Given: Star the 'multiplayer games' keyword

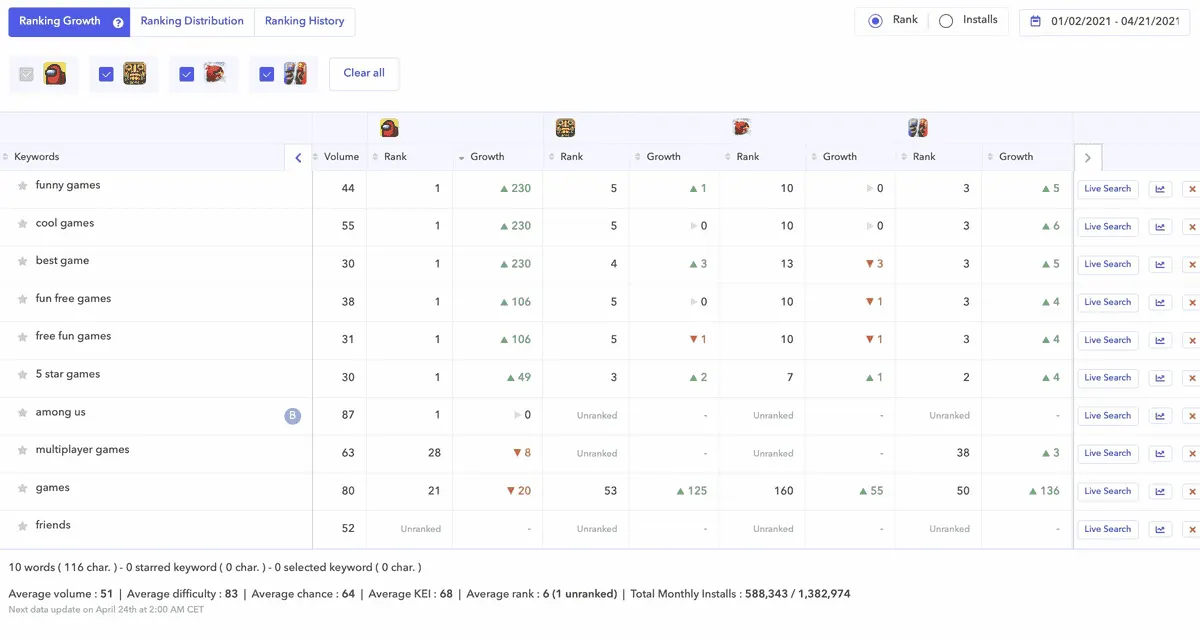Looking at the screenshot, I should tap(22, 451).
